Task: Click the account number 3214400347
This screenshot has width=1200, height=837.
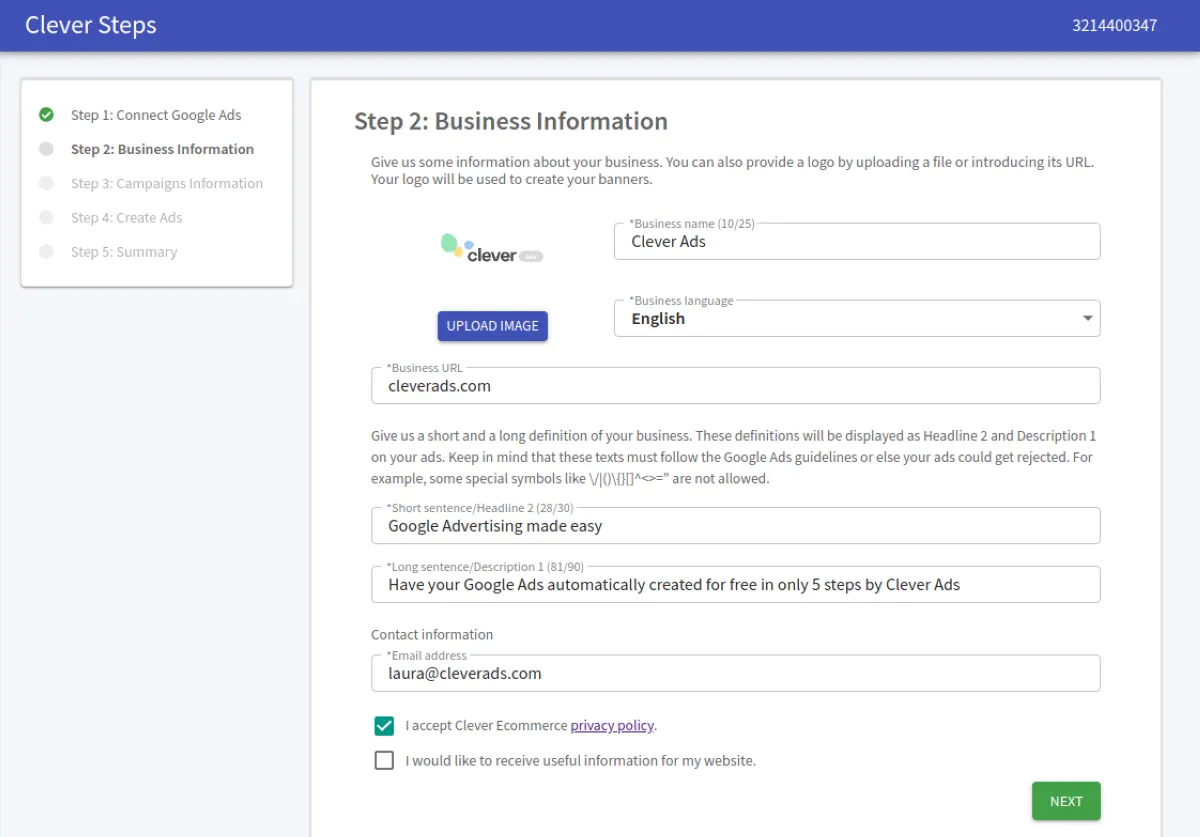Action: pyautogui.click(x=1114, y=26)
